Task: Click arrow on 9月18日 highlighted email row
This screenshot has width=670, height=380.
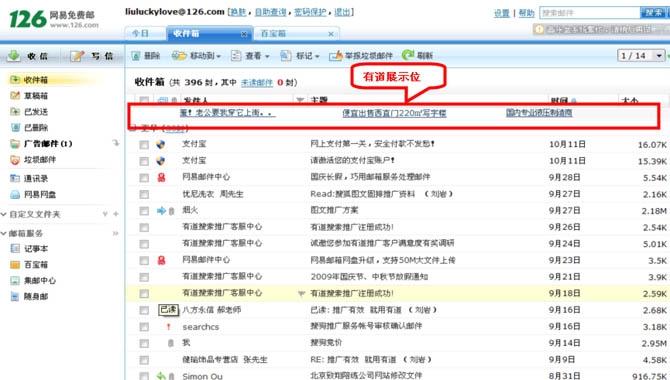Action: [301, 293]
